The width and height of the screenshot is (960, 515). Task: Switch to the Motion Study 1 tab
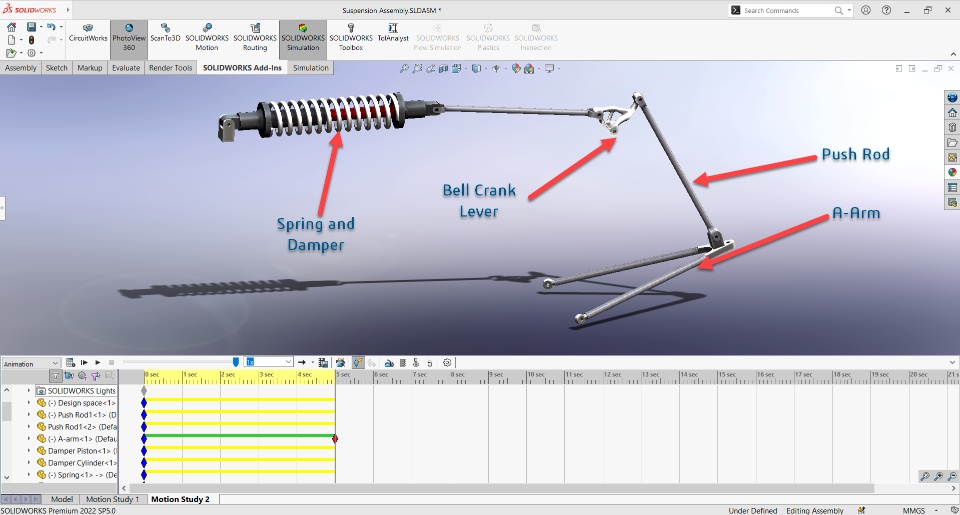pos(113,499)
